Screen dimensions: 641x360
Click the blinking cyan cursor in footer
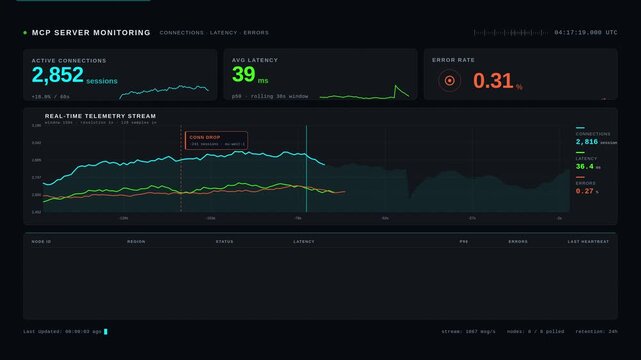point(105,332)
